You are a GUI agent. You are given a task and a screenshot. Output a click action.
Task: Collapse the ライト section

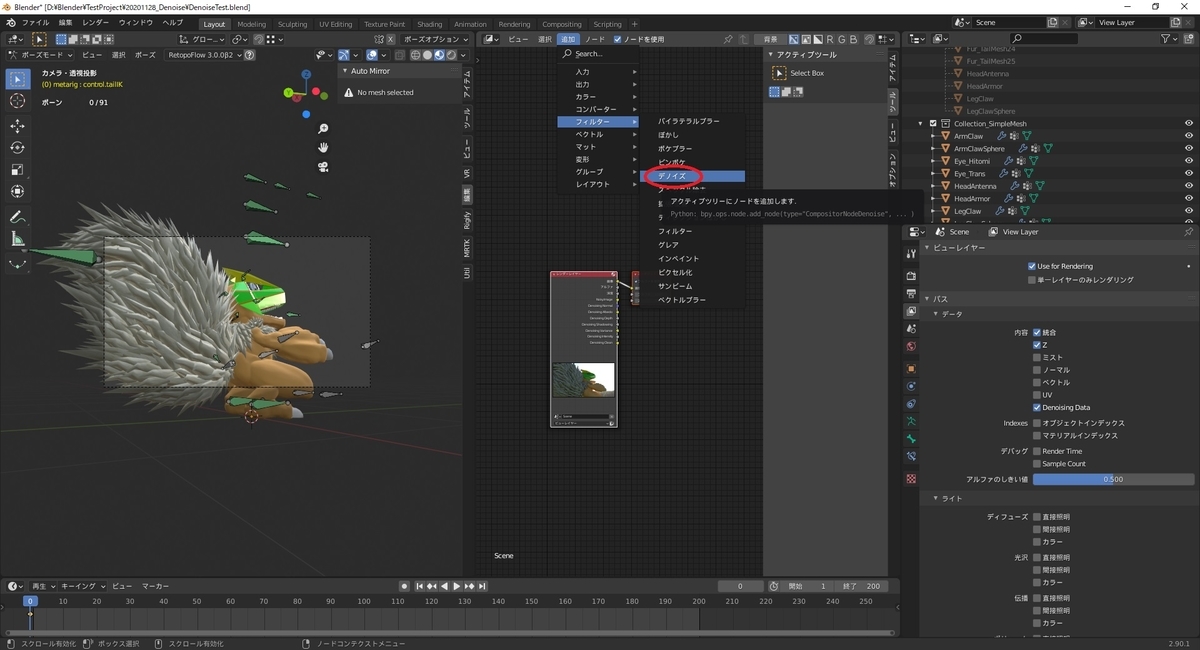tap(935, 498)
